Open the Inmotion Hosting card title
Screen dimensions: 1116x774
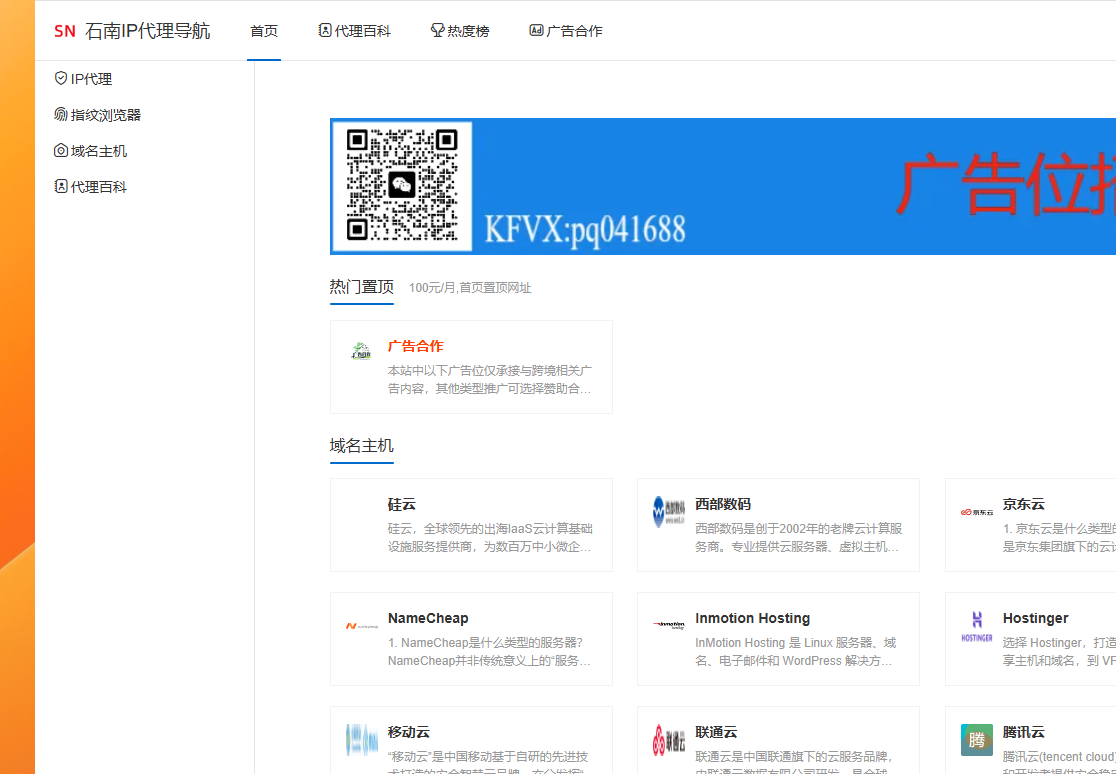tap(753, 618)
